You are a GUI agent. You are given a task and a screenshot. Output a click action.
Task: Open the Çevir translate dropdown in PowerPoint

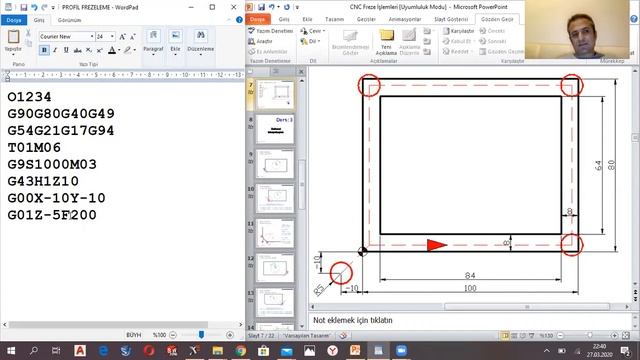(313, 31)
